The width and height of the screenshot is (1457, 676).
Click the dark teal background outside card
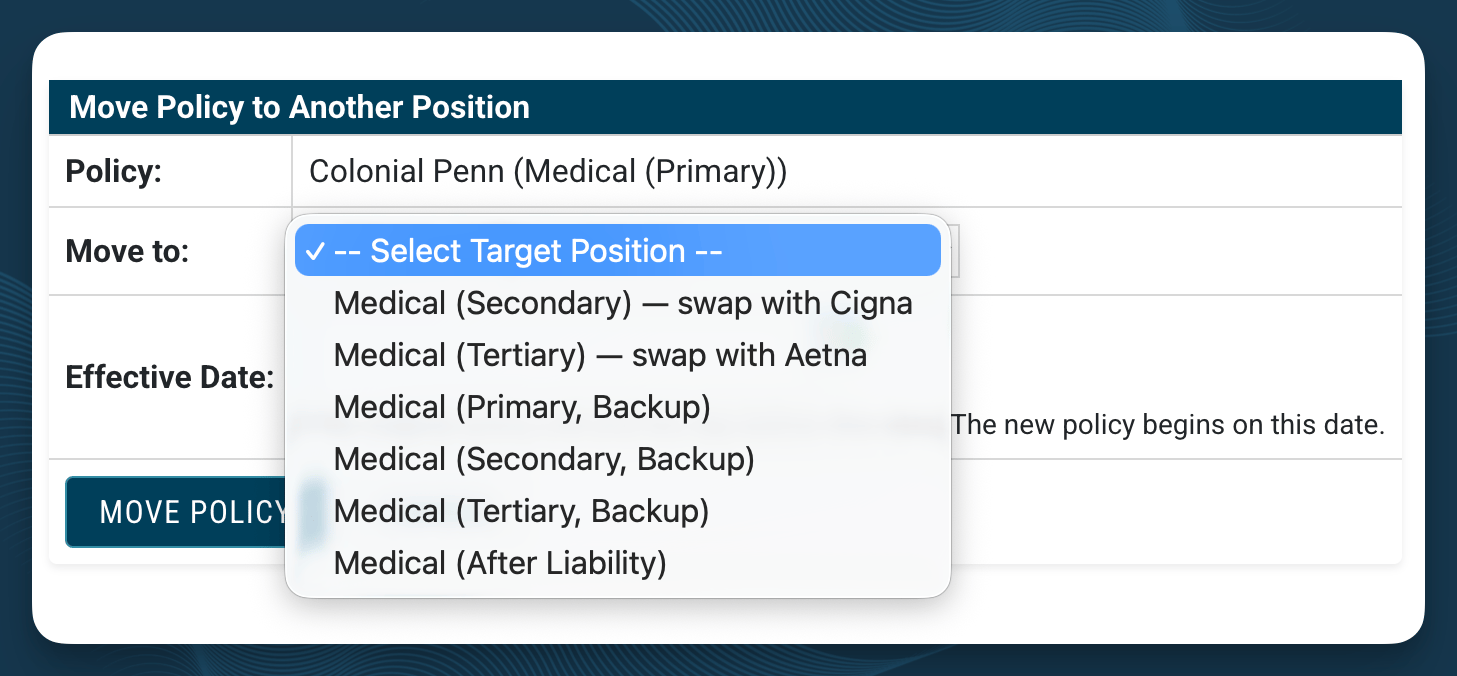[728, 15]
